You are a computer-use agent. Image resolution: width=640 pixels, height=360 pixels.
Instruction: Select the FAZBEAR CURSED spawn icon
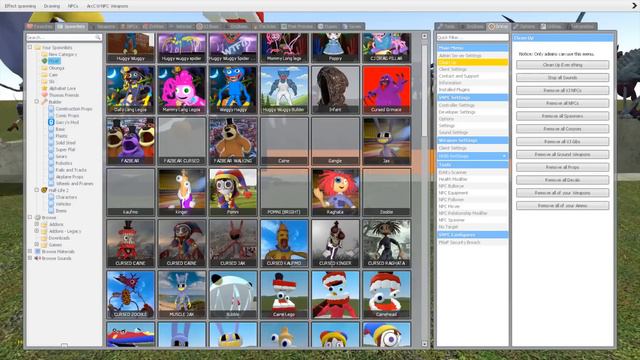click(x=182, y=141)
